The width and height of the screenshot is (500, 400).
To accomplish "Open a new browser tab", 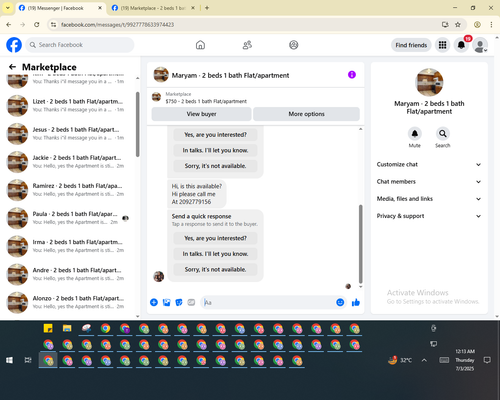I will 207,8.
